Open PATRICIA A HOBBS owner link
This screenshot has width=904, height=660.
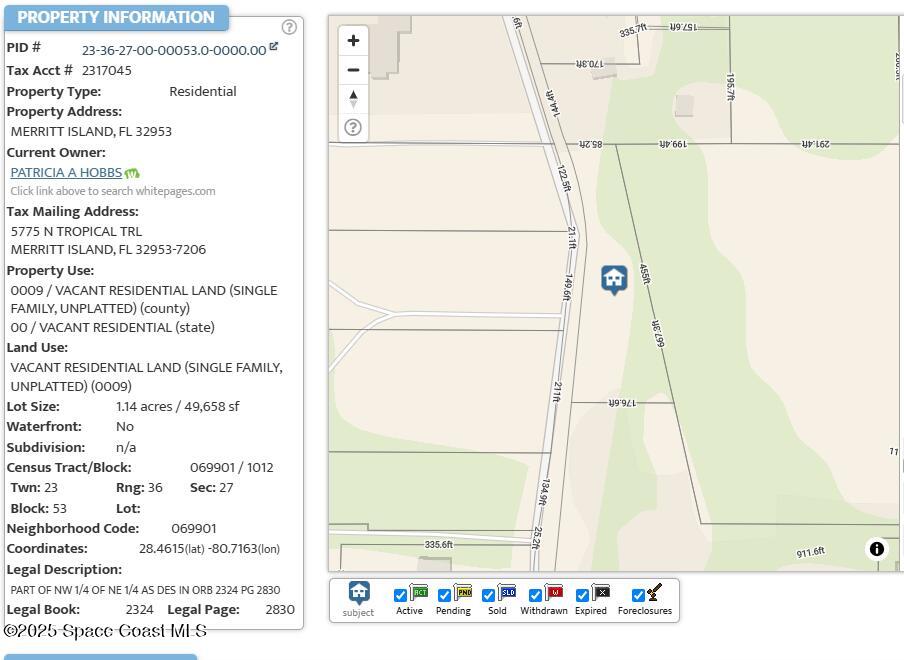click(x=66, y=172)
